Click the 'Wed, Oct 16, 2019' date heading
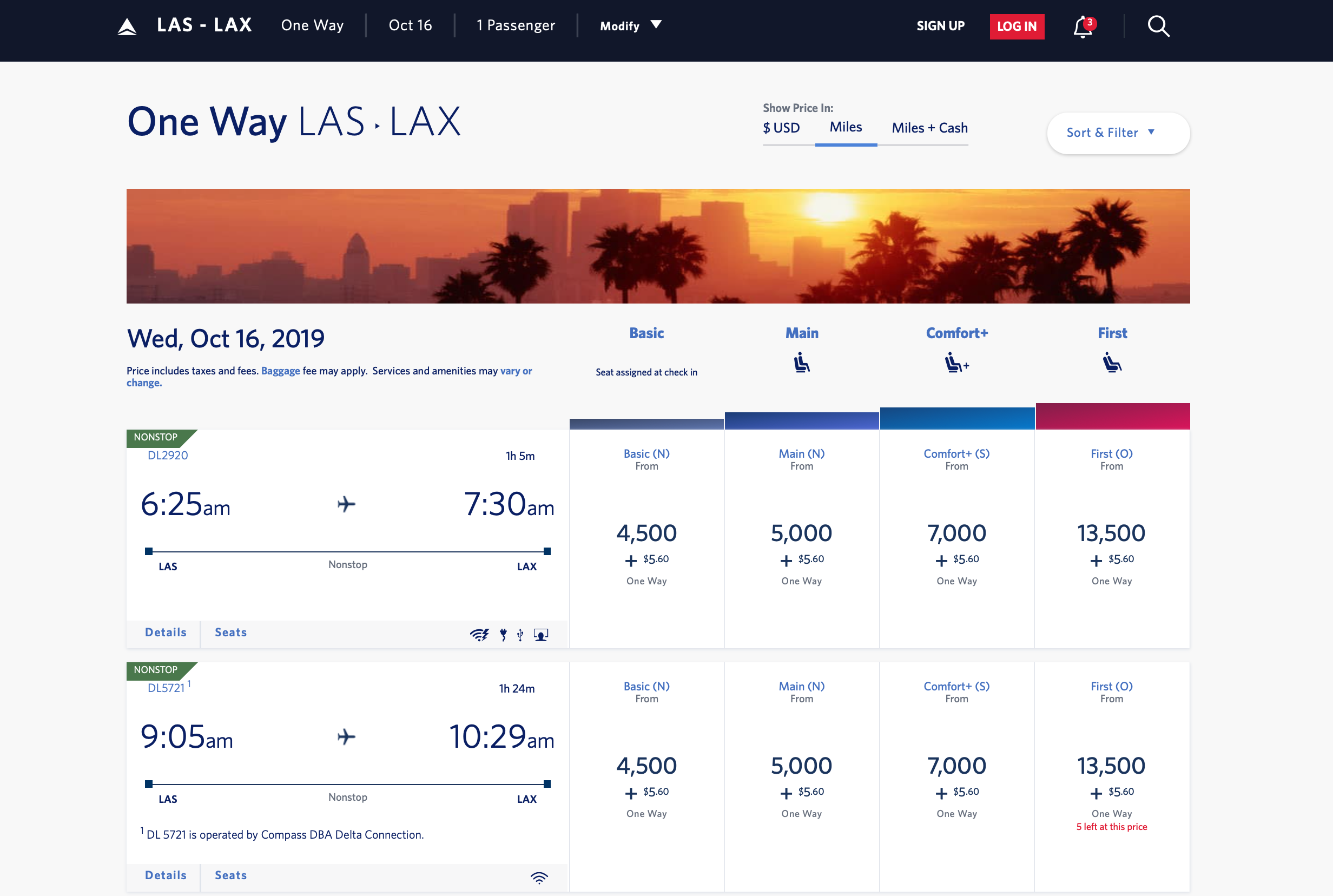1333x896 pixels. 225,338
